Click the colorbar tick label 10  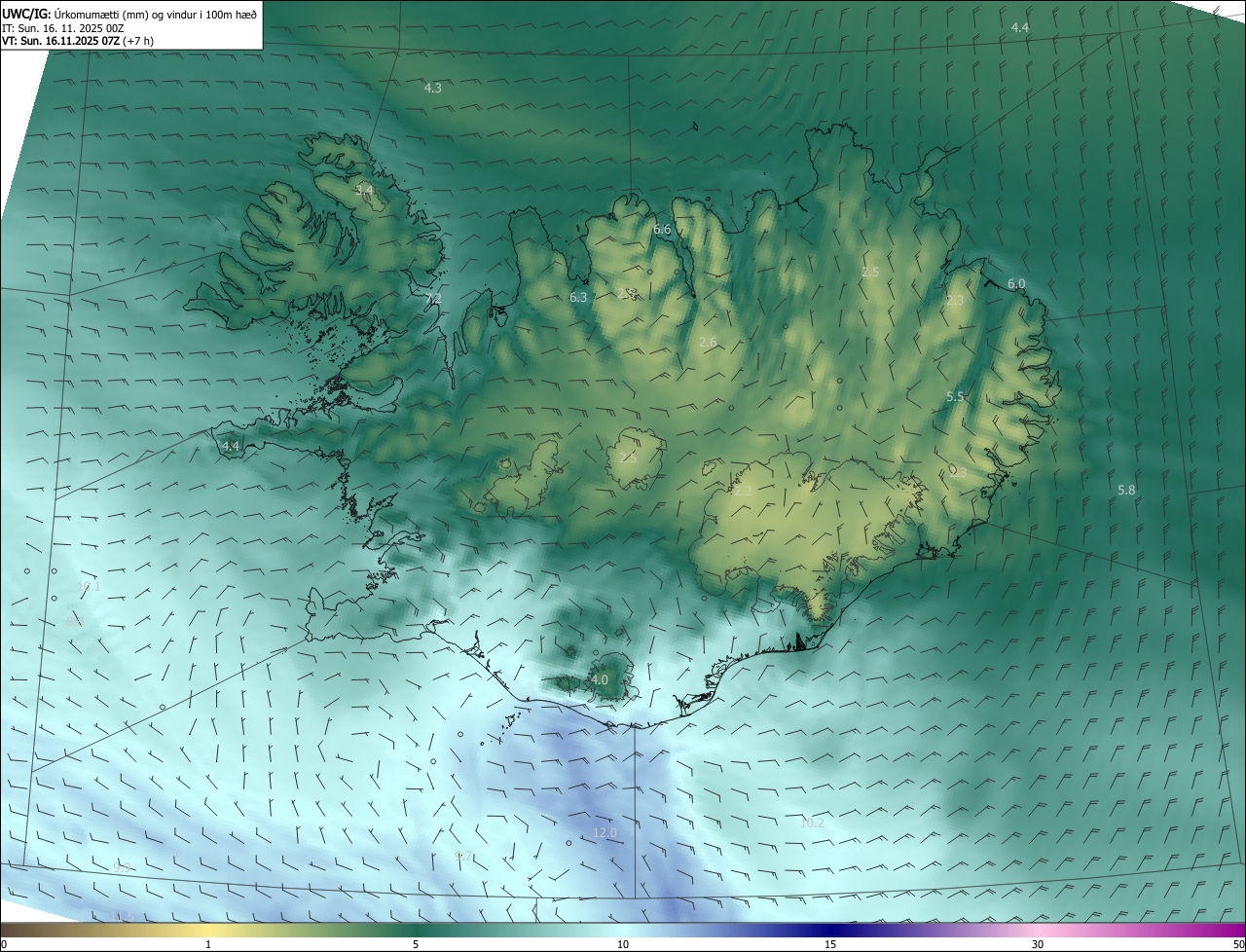[623, 944]
